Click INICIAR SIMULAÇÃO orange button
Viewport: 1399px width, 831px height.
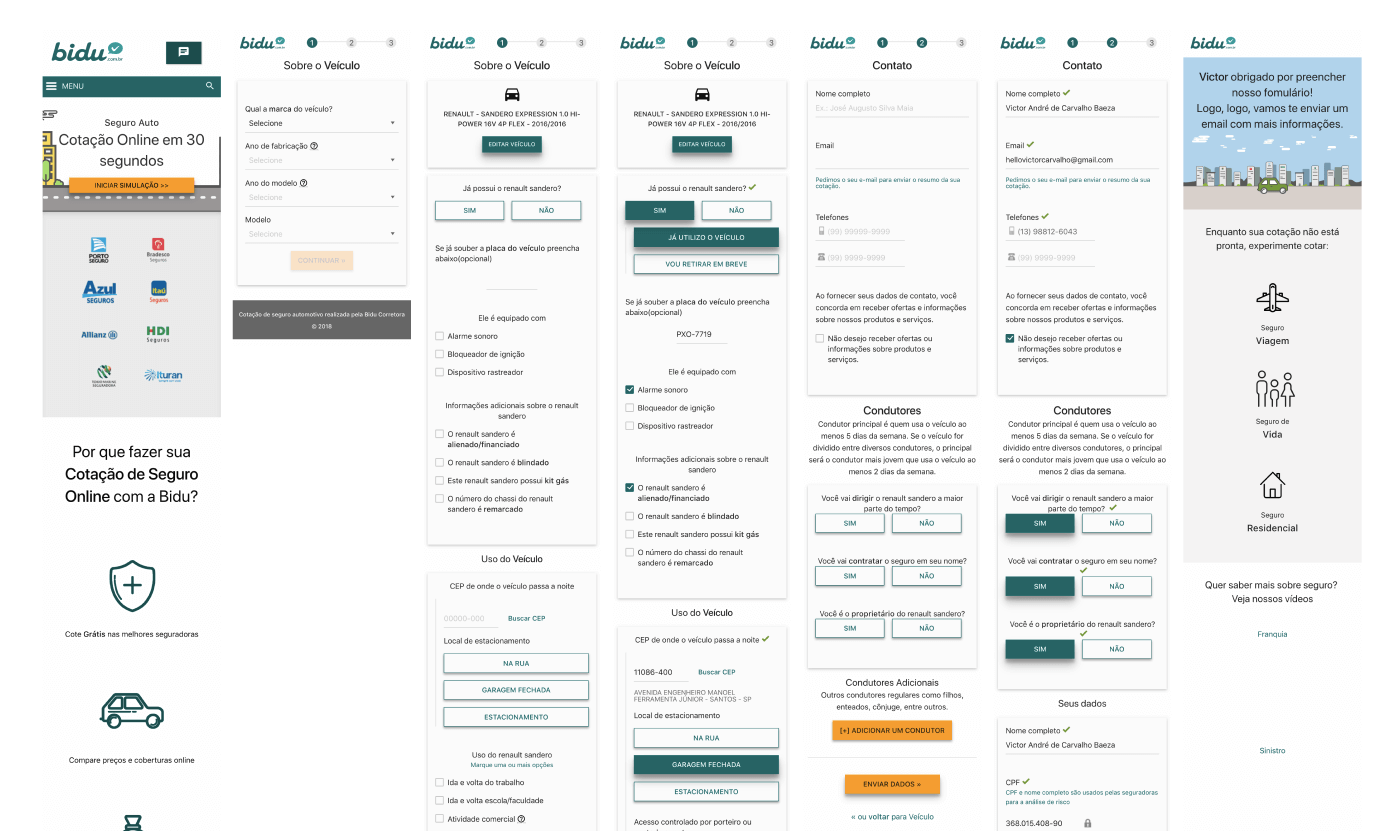point(131,185)
